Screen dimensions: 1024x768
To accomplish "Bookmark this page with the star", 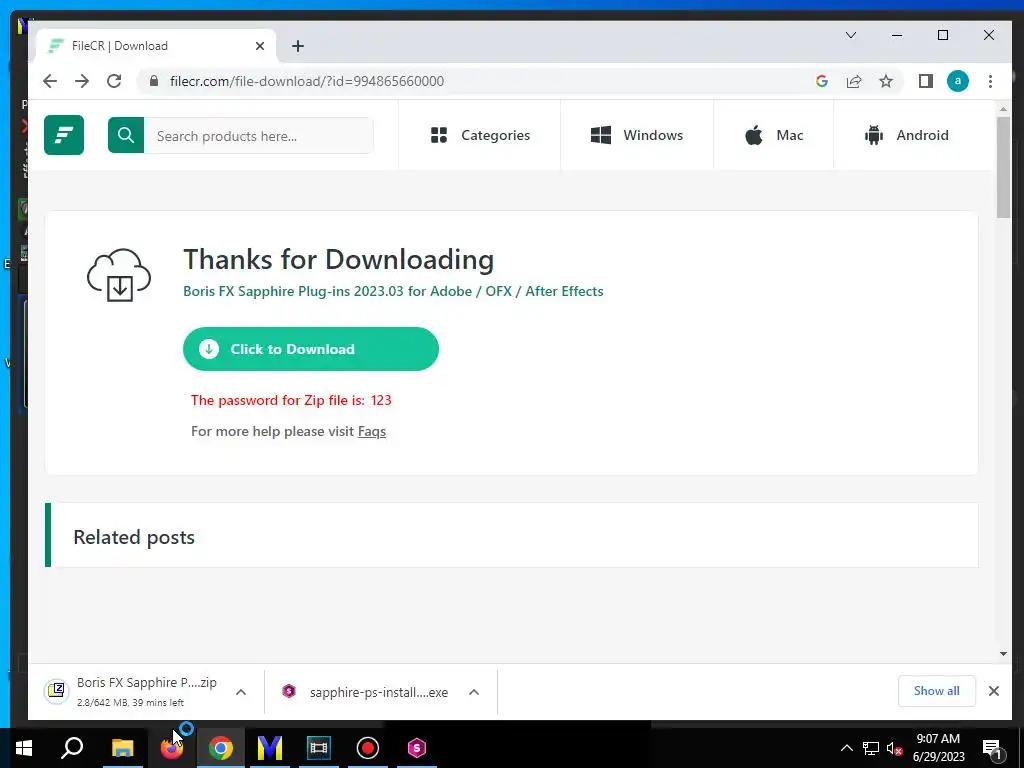I will [x=886, y=81].
